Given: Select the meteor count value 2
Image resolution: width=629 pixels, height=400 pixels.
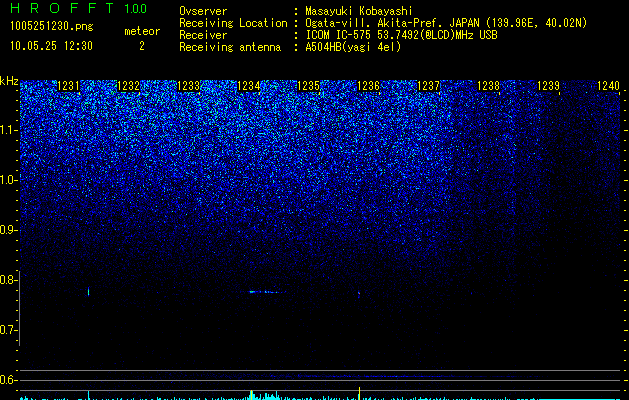Looking at the screenshot, I should (x=142, y=46).
